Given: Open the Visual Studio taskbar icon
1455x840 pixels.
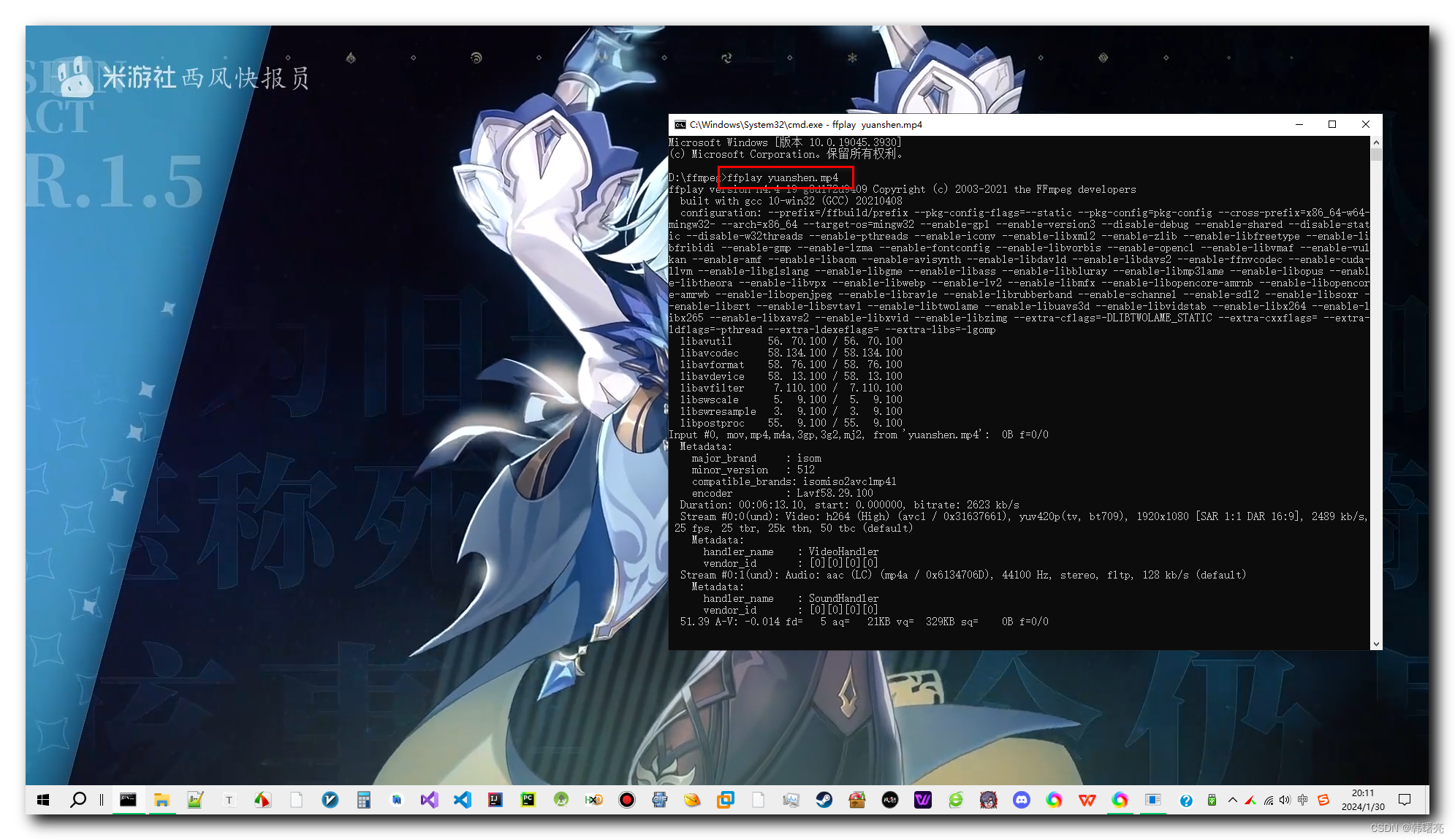Looking at the screenshot, I should 429,800.
